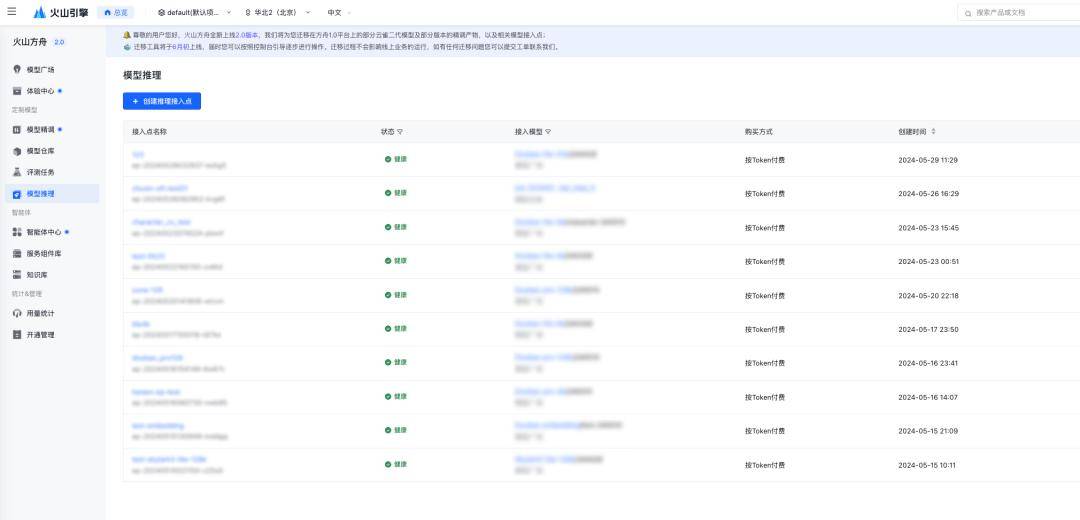
Task: Click the 服务组件库 sidebar icon
Action: 17,253
